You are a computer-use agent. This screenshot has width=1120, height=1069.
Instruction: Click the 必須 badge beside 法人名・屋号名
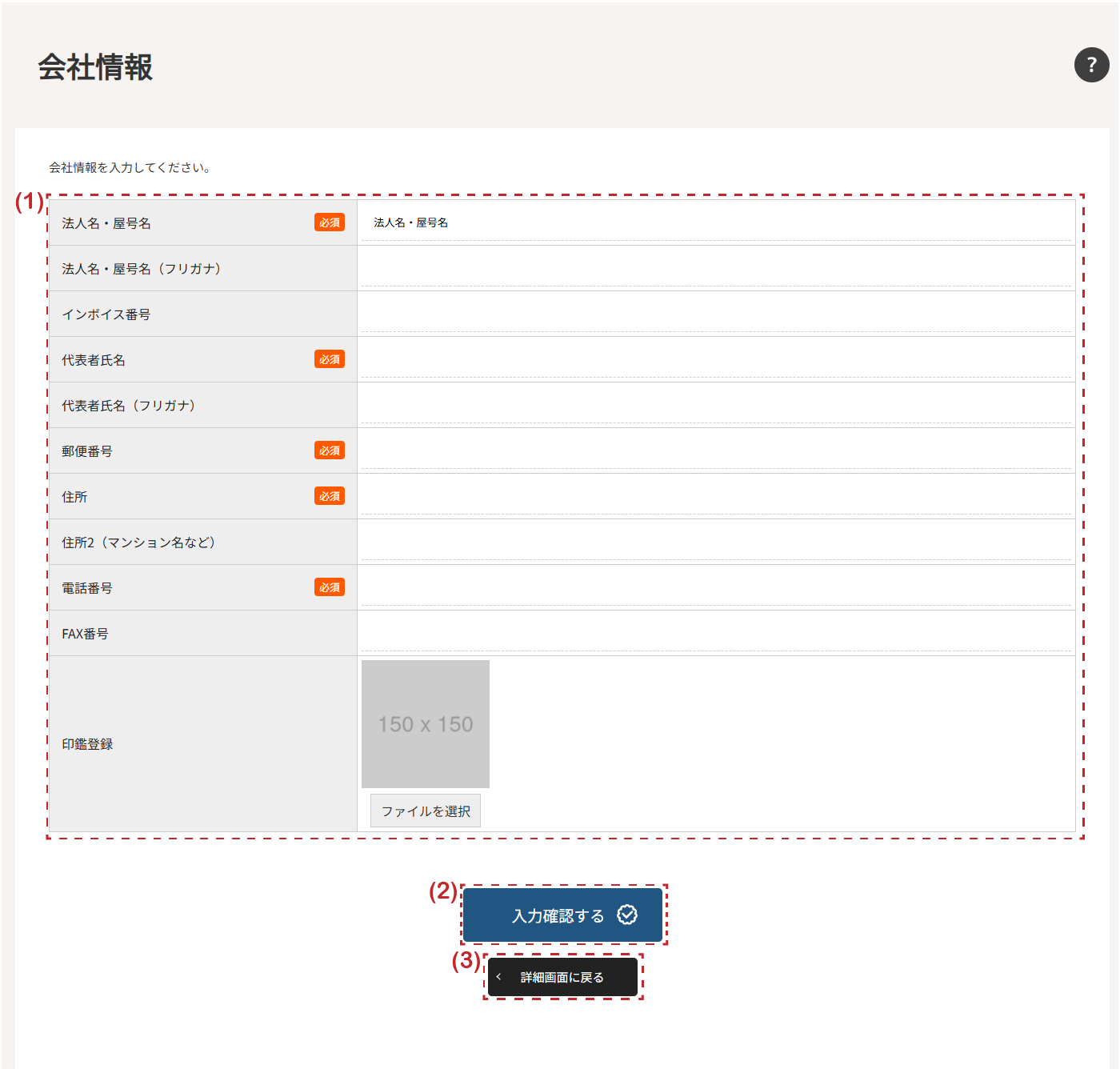click(329, 222)
